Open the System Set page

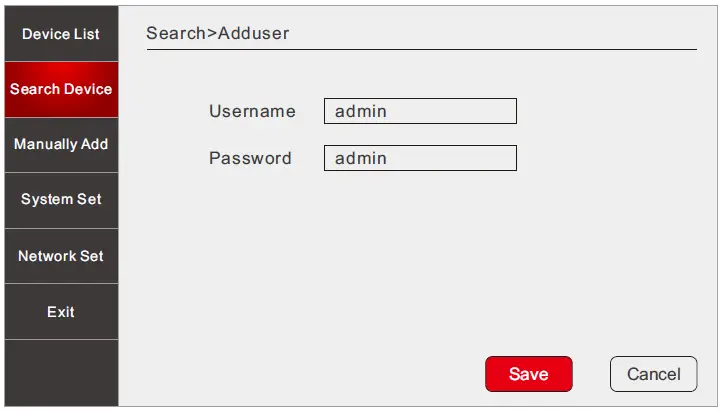point(61,199)
